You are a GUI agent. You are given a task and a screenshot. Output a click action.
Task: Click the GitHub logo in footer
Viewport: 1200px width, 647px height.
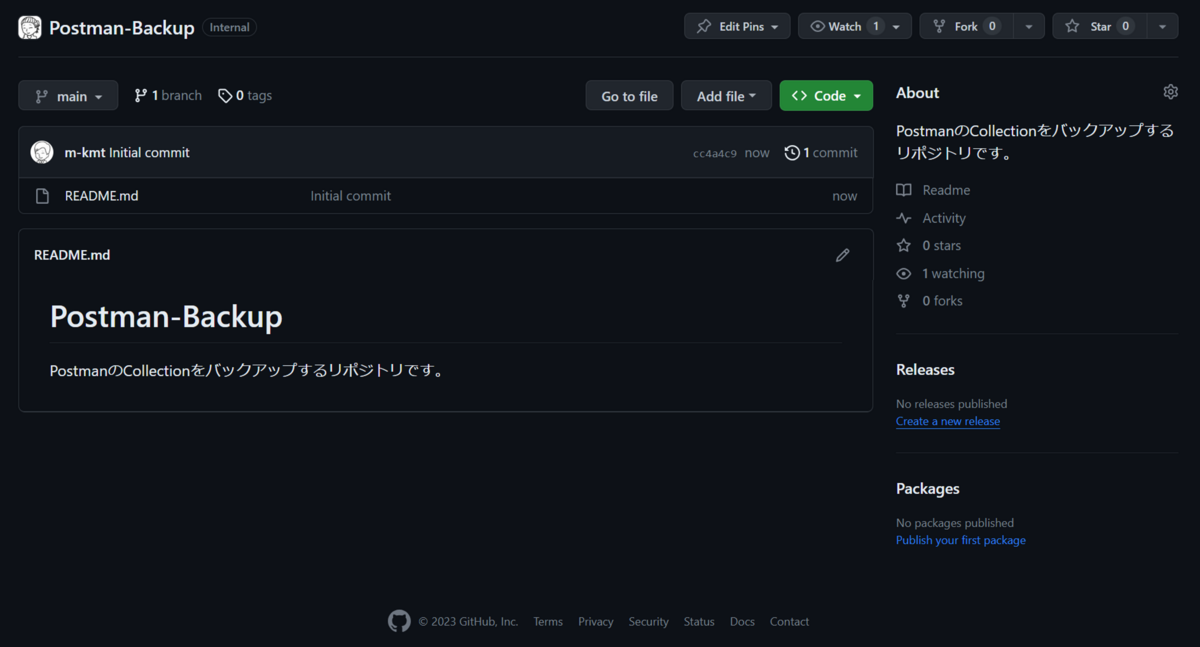(x=399, y=621)
